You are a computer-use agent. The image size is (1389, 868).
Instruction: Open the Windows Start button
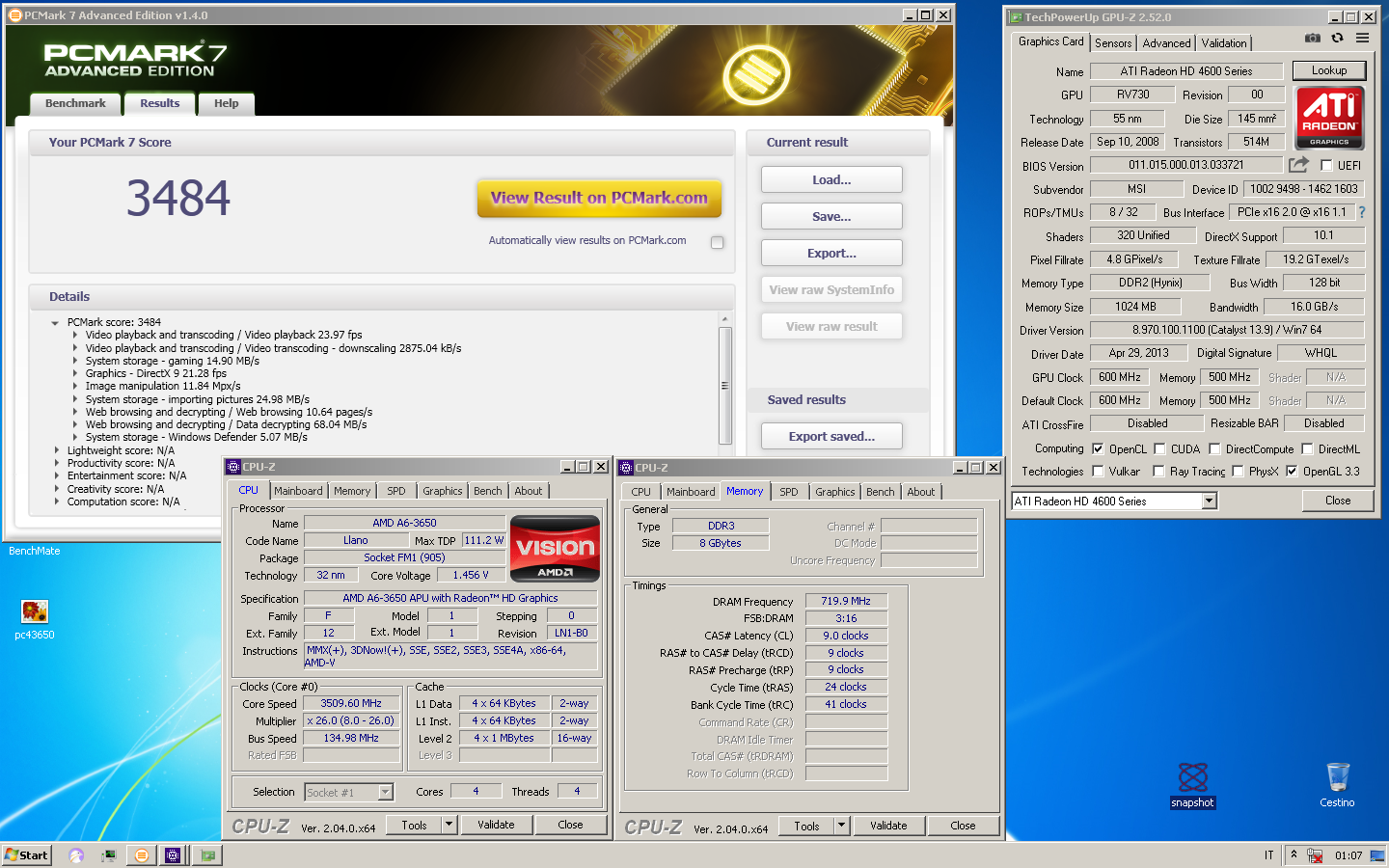click(x=26, y=854)
